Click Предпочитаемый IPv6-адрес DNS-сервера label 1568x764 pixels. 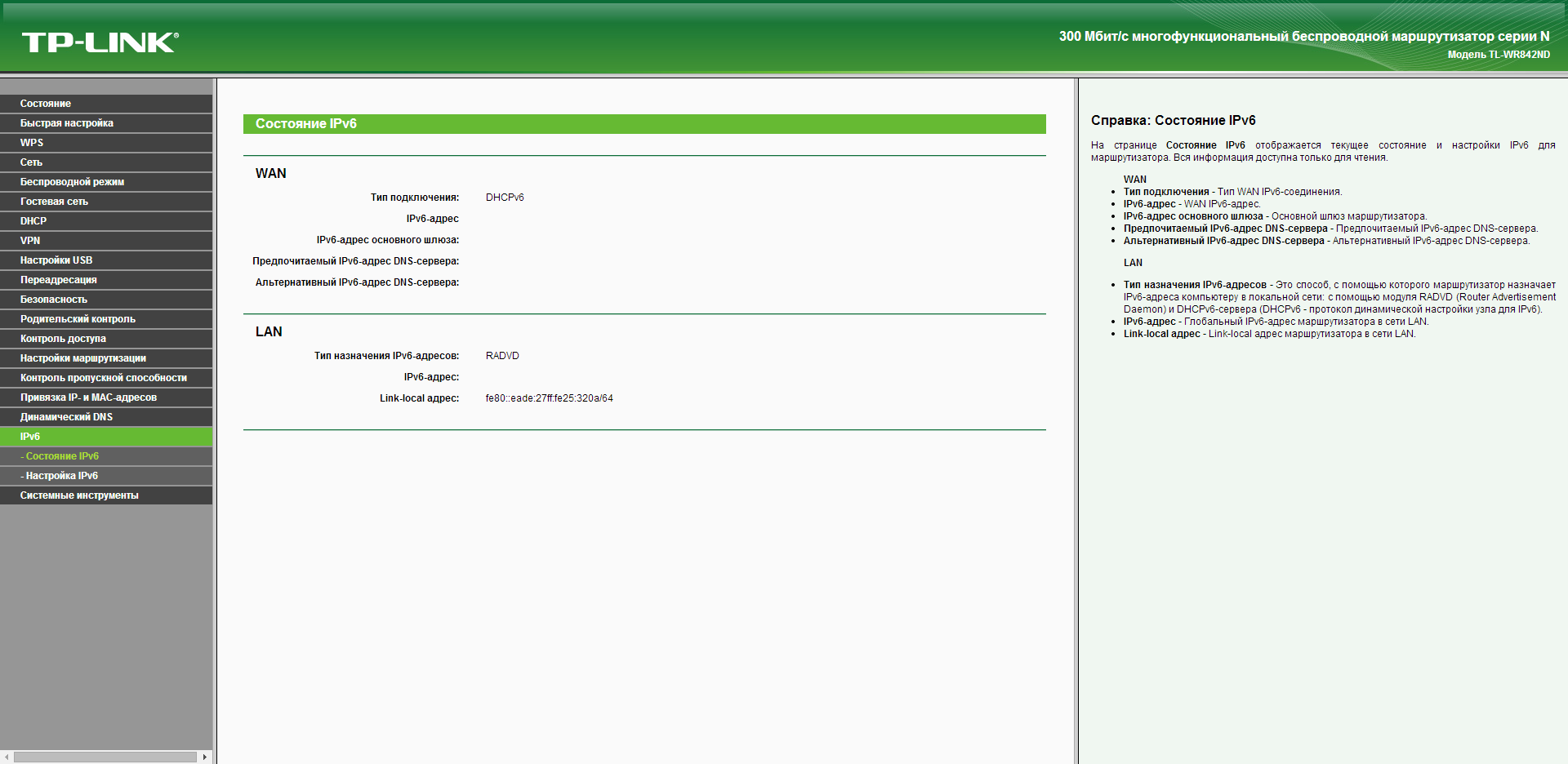coord(356,261)
